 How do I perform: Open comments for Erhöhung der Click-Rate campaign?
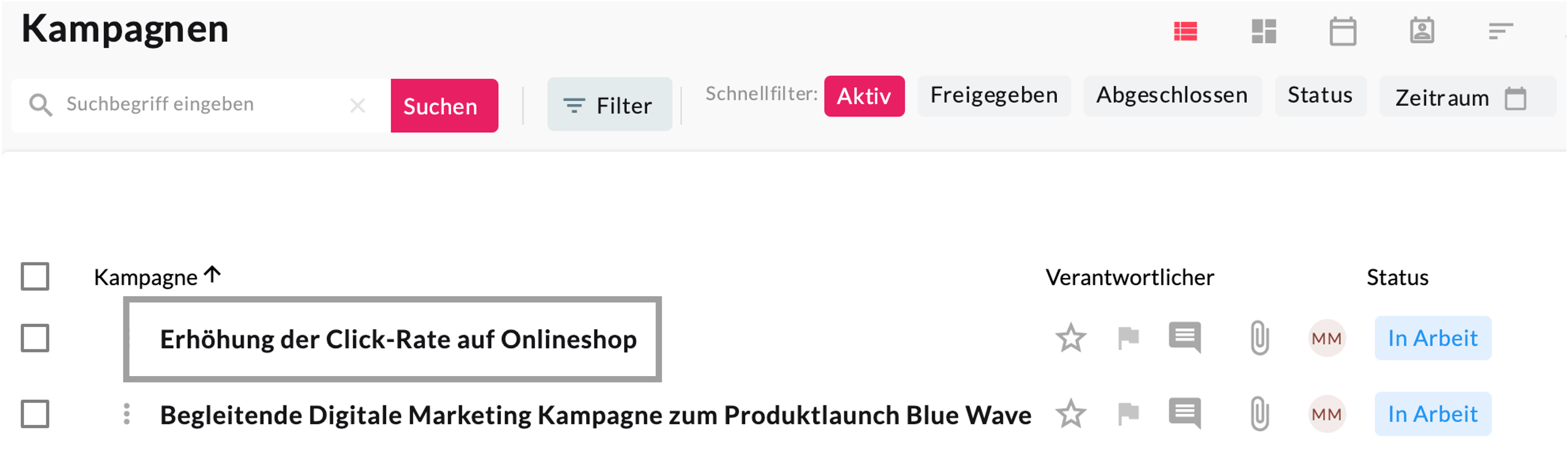(1185, 338)
